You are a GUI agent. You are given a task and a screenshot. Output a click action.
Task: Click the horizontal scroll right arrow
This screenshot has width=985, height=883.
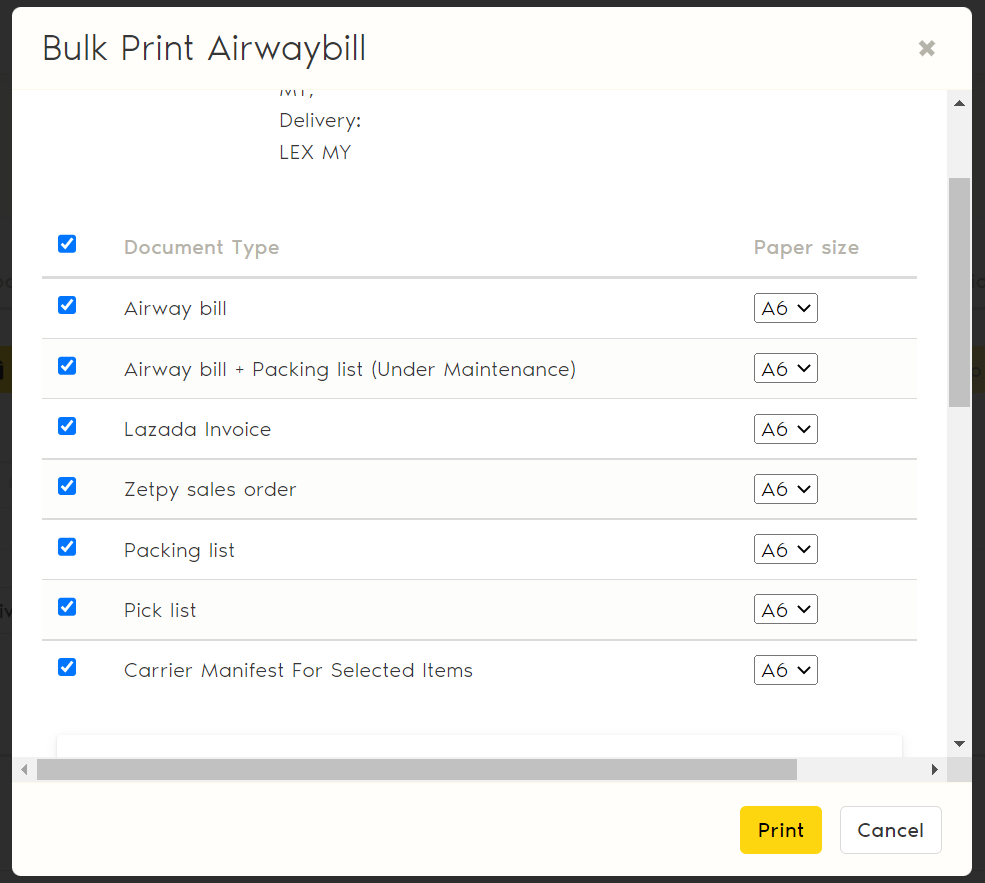[x=934, y=769]
